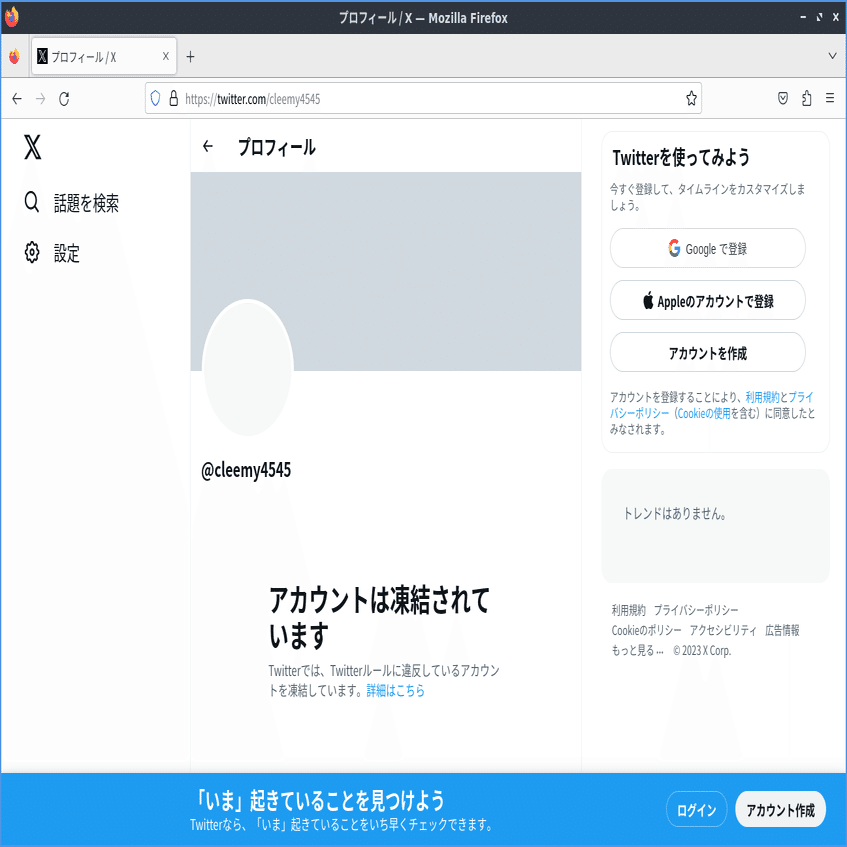Click Firefox icon in title bar
Image resolution: width=847 pixels, height=847 pixels.
point(12,17)
